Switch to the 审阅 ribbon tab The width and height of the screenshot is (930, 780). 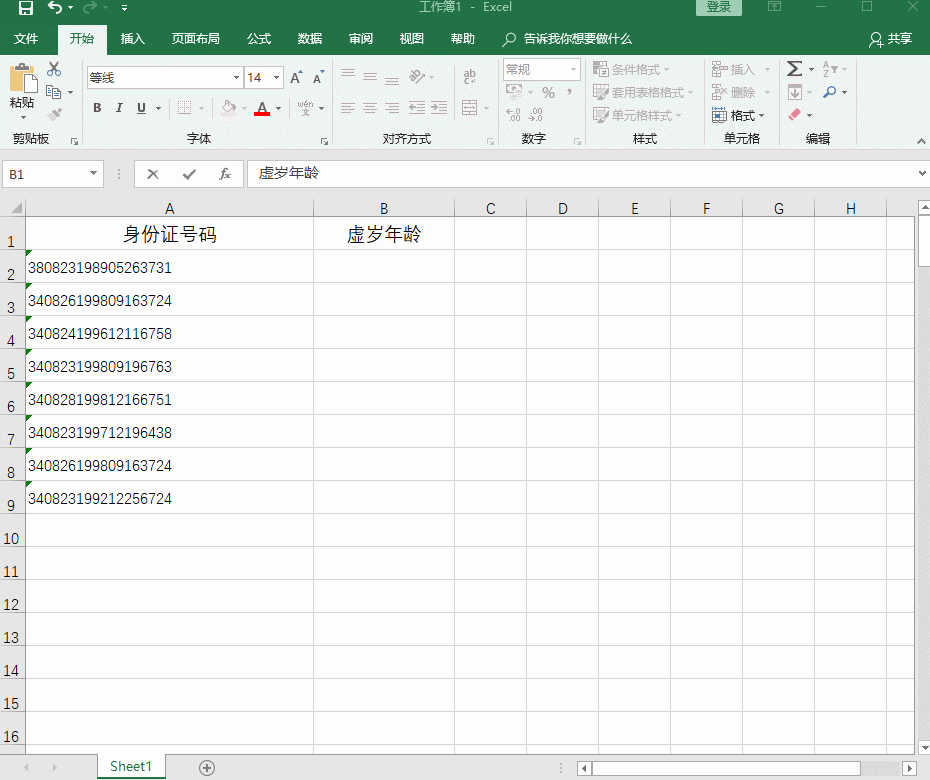pos(361,39)
